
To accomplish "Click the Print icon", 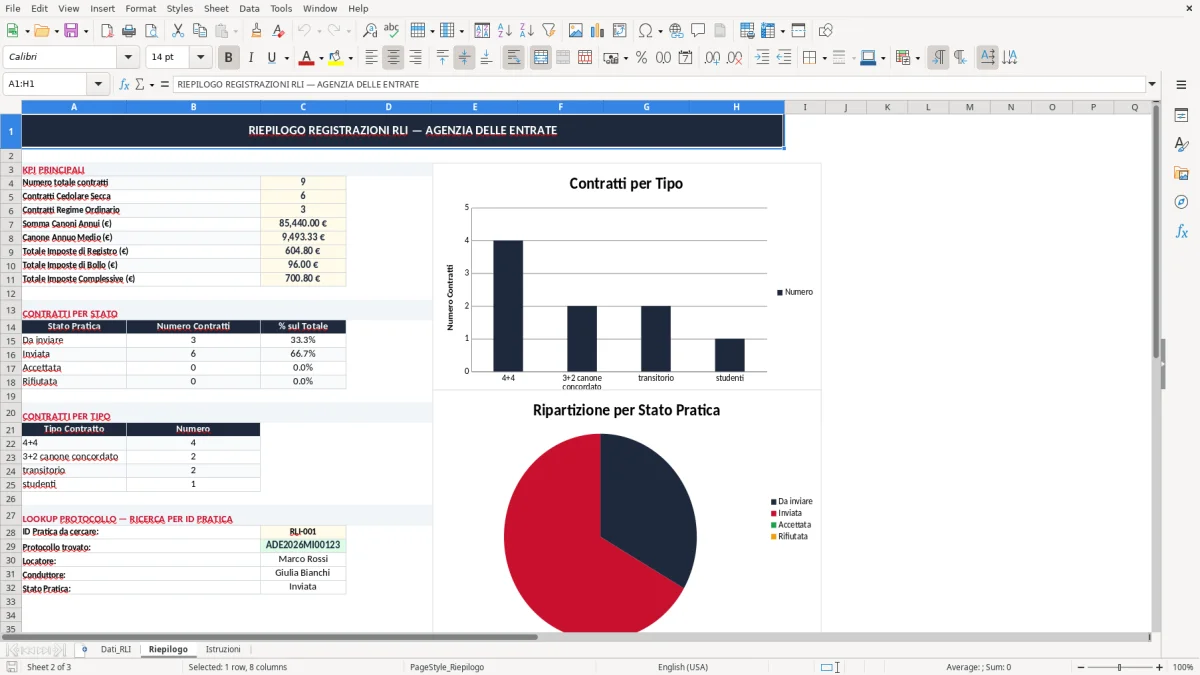I will [x=128, y=31].
